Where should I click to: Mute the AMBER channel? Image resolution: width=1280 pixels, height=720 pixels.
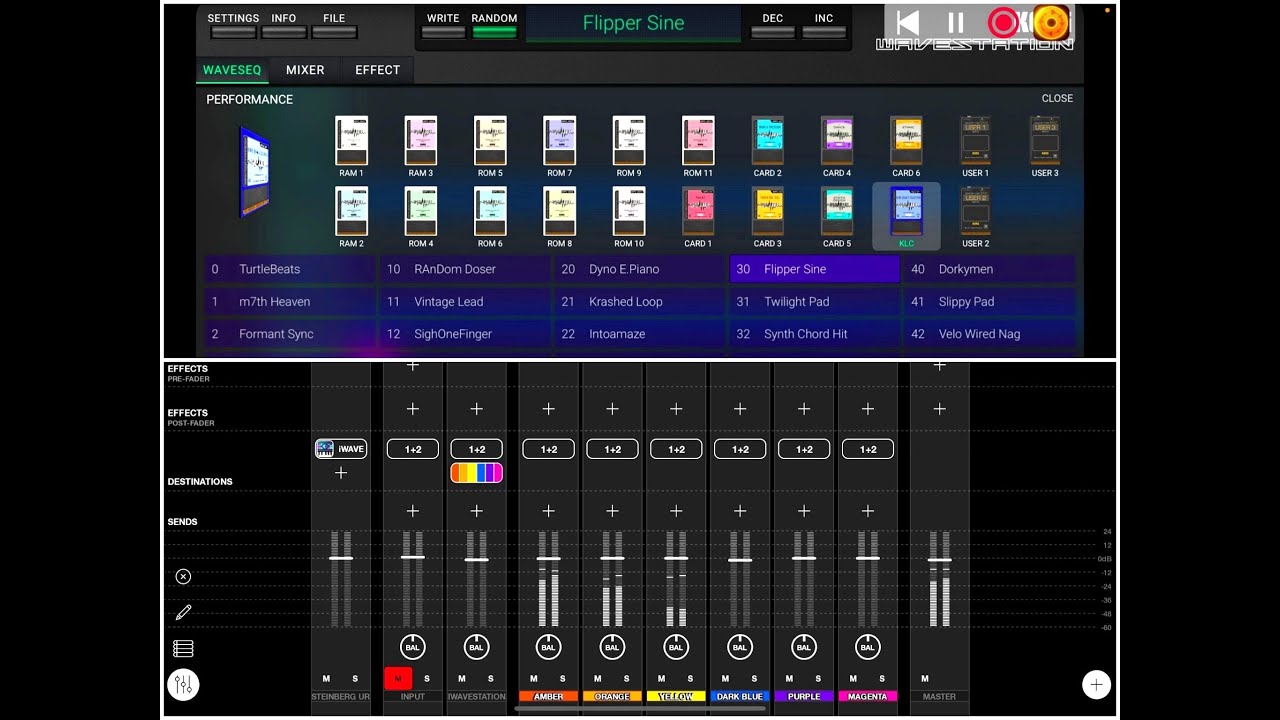(x=534, y=679)
